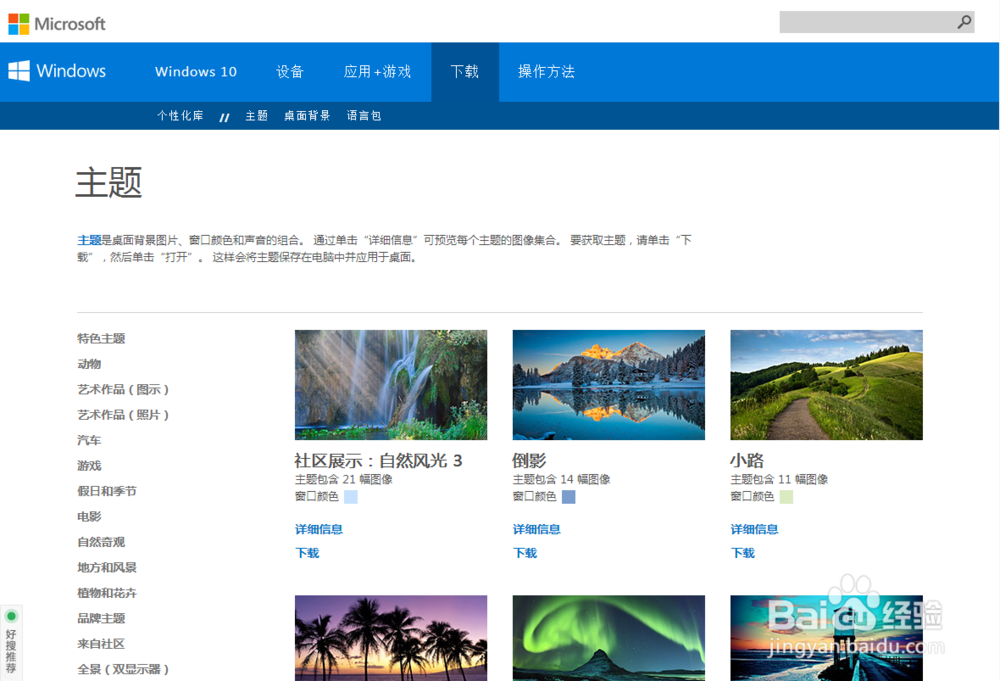Click the Windows logo in the navigation bar

click(x=17, y=70)
